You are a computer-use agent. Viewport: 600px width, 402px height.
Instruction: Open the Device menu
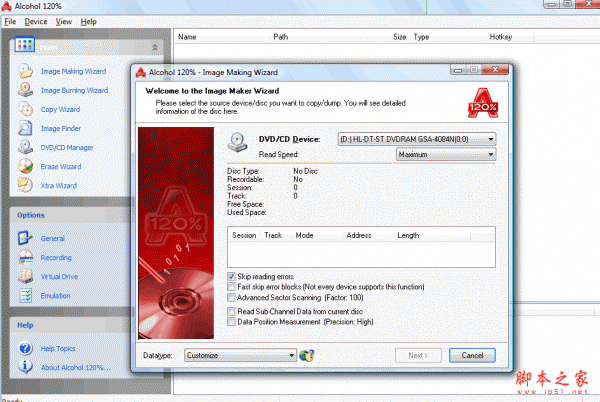coord(36,21)
